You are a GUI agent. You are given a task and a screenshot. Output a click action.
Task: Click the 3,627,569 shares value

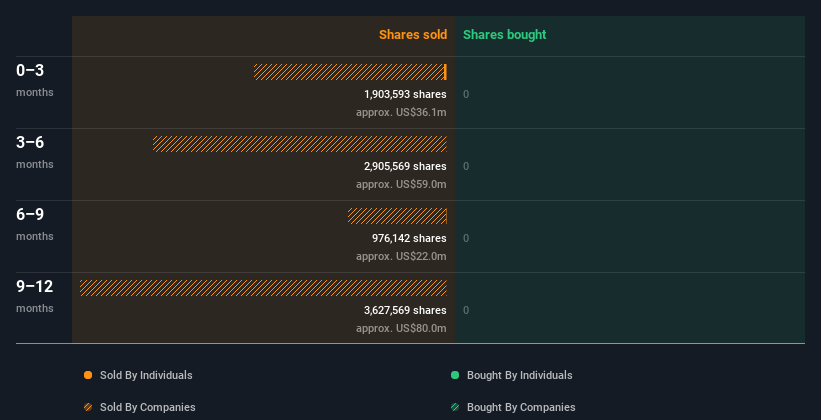(405, 311)
